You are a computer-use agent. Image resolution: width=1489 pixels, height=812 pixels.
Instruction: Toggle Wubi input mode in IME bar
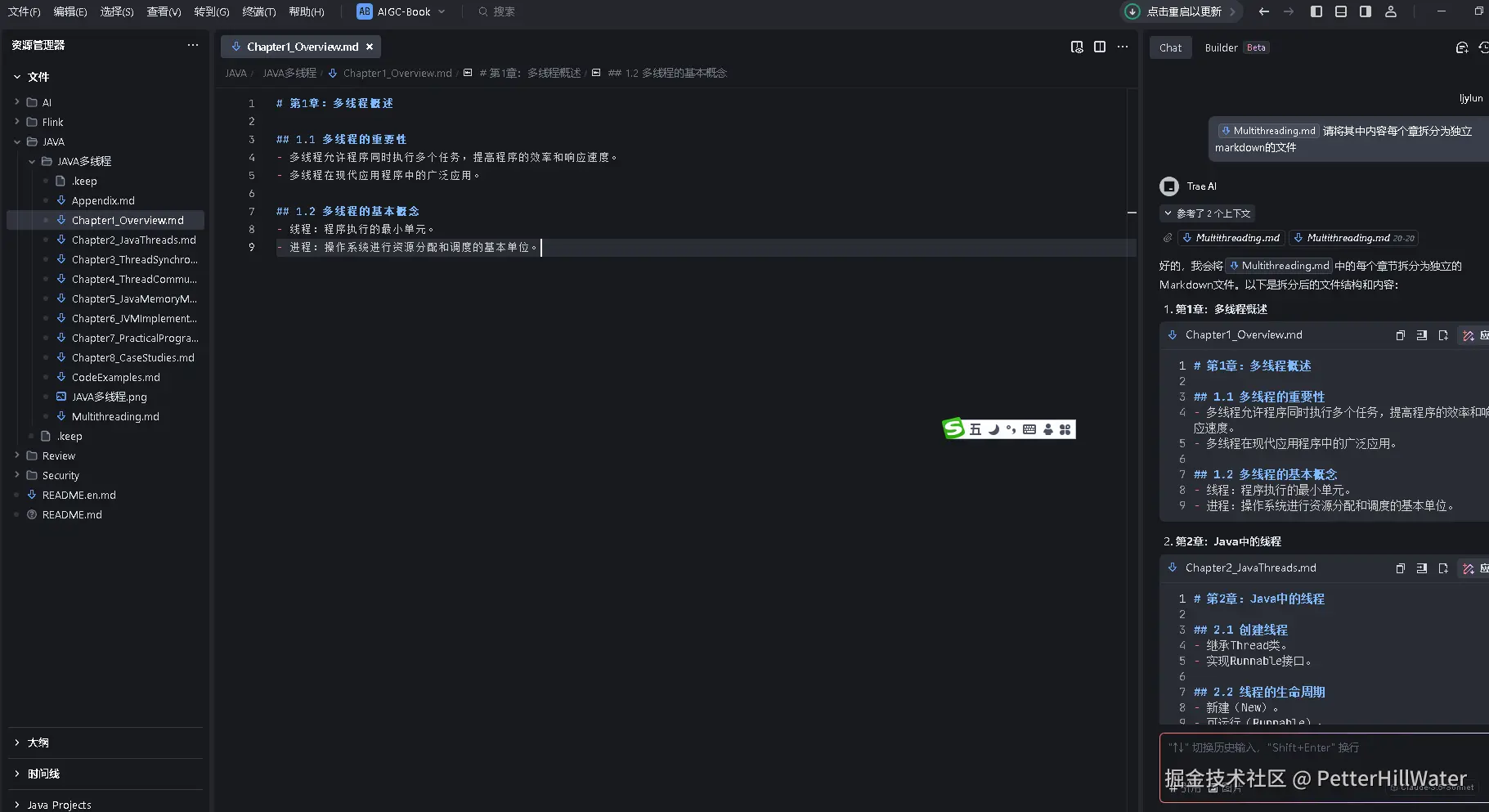[975, 429]
